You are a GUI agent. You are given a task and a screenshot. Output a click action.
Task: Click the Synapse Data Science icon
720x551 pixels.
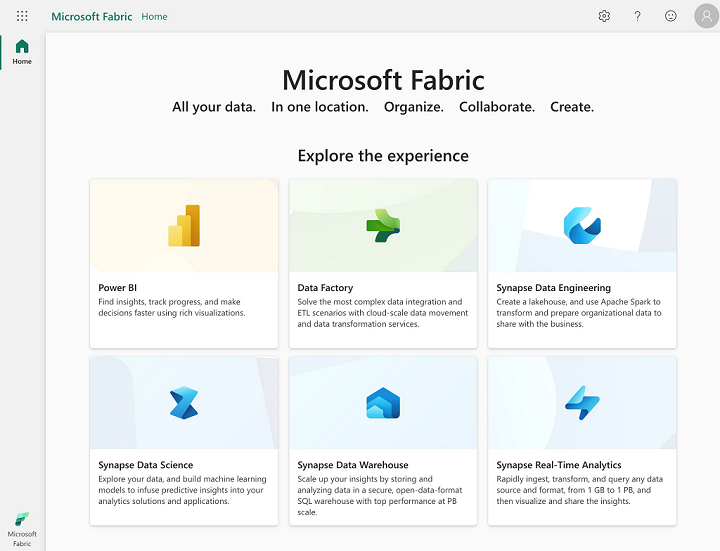tap(184, 403)
